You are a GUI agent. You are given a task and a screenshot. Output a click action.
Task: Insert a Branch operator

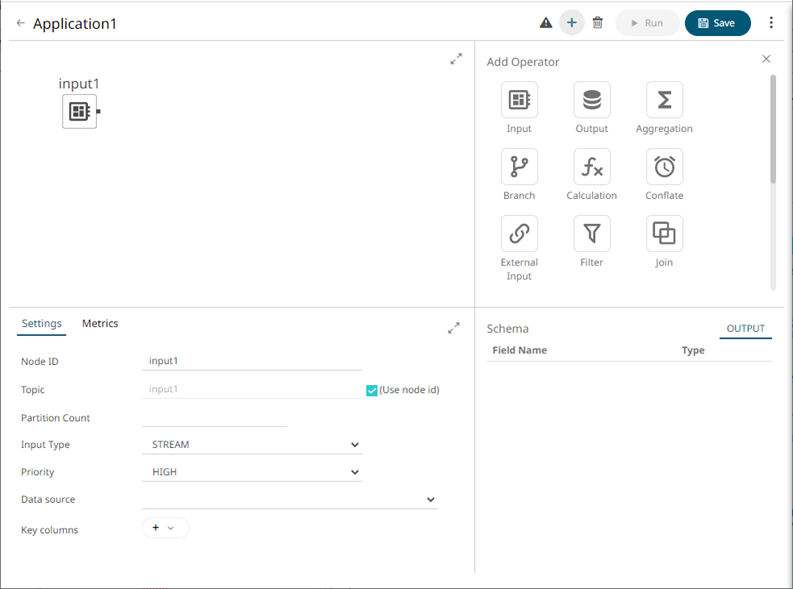click(519, 167)
